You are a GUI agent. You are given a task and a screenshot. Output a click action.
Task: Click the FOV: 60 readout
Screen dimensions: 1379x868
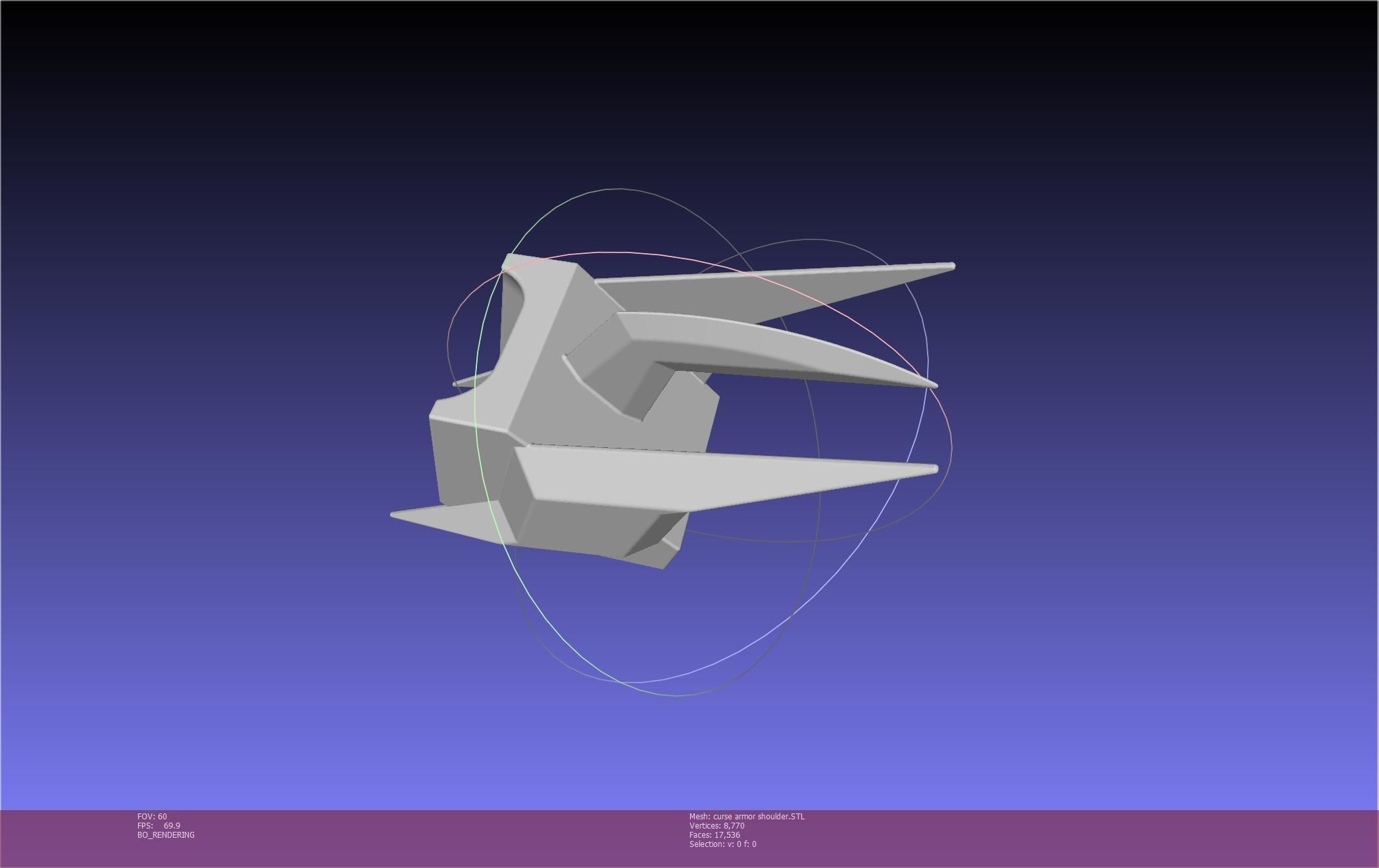[x=152, y=817]
